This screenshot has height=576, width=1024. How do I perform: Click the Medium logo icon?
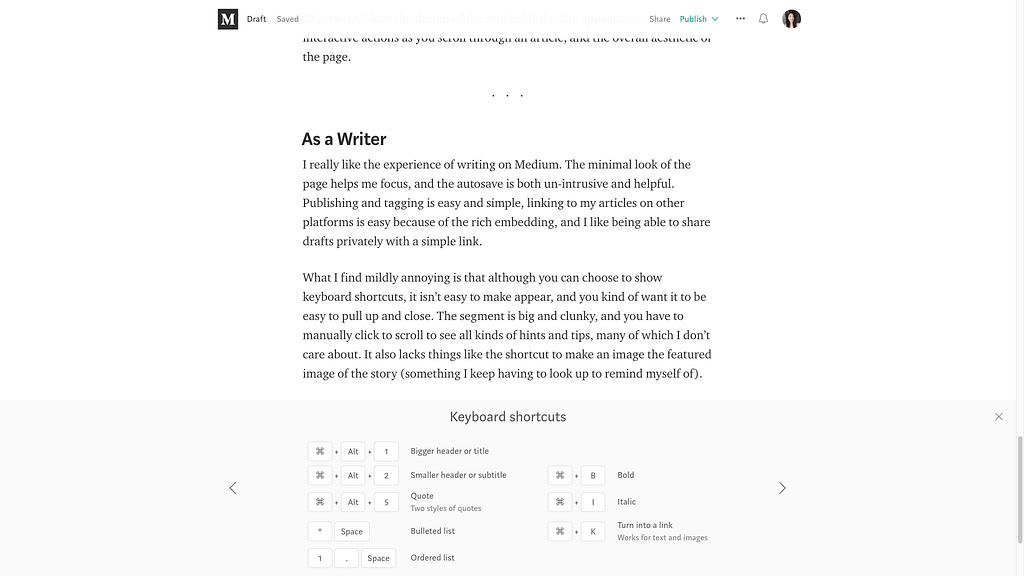[x=227, y=19]
